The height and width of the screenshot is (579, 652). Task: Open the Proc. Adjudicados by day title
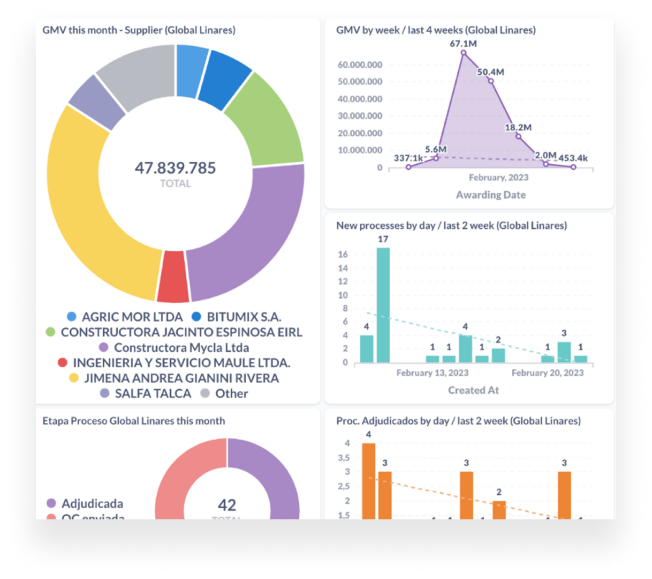[x=458, y=421]
